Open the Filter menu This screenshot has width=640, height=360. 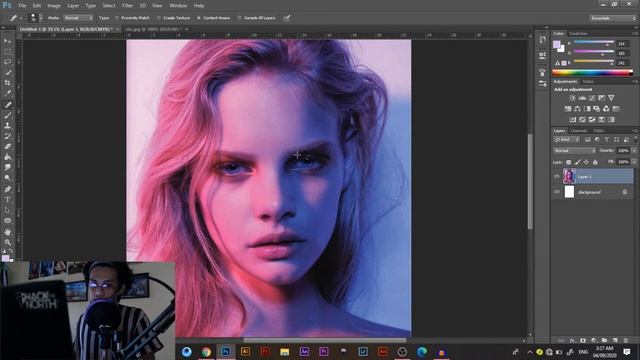[x=127, y=6]
